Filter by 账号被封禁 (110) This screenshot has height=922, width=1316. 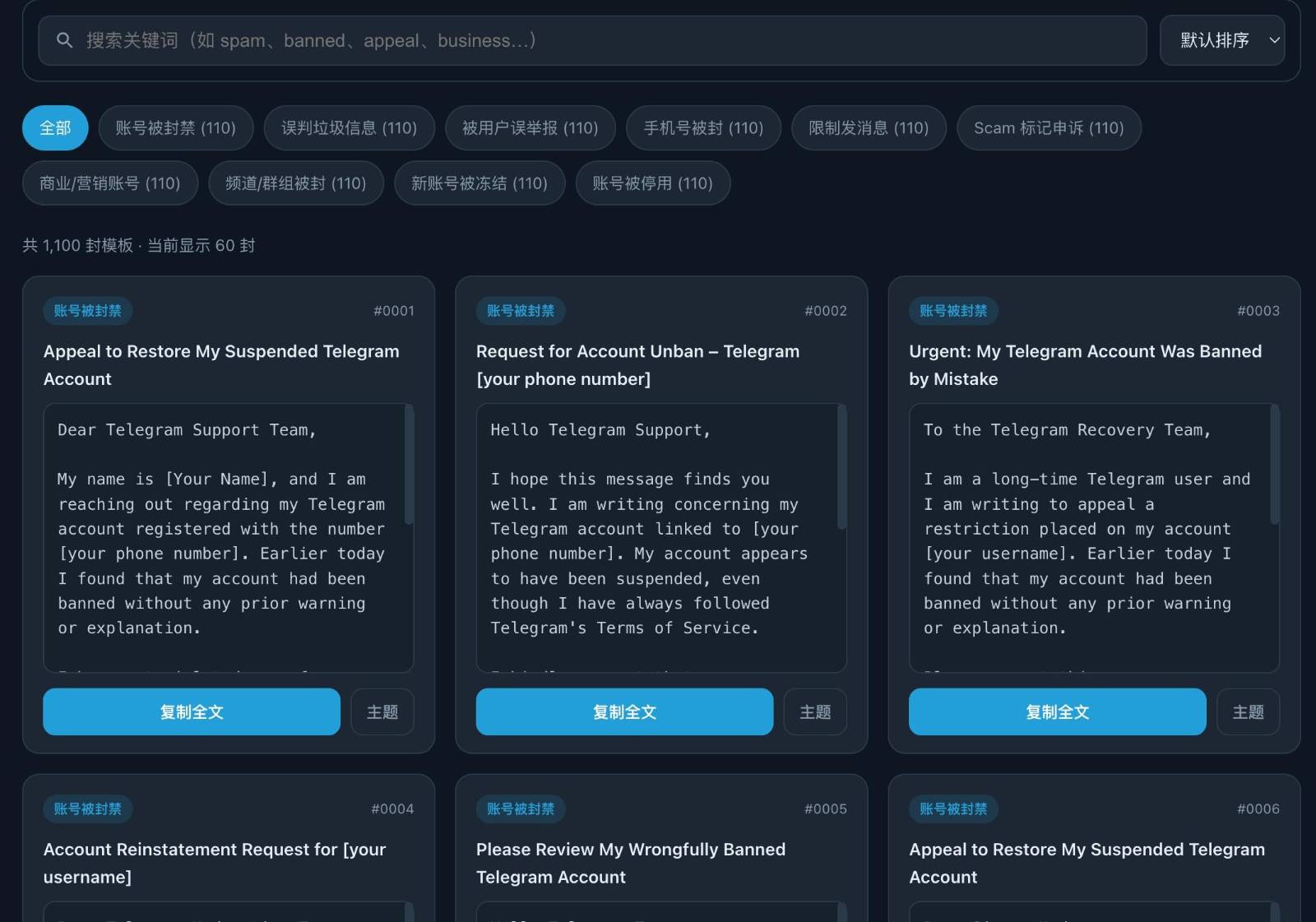point(176,127)
